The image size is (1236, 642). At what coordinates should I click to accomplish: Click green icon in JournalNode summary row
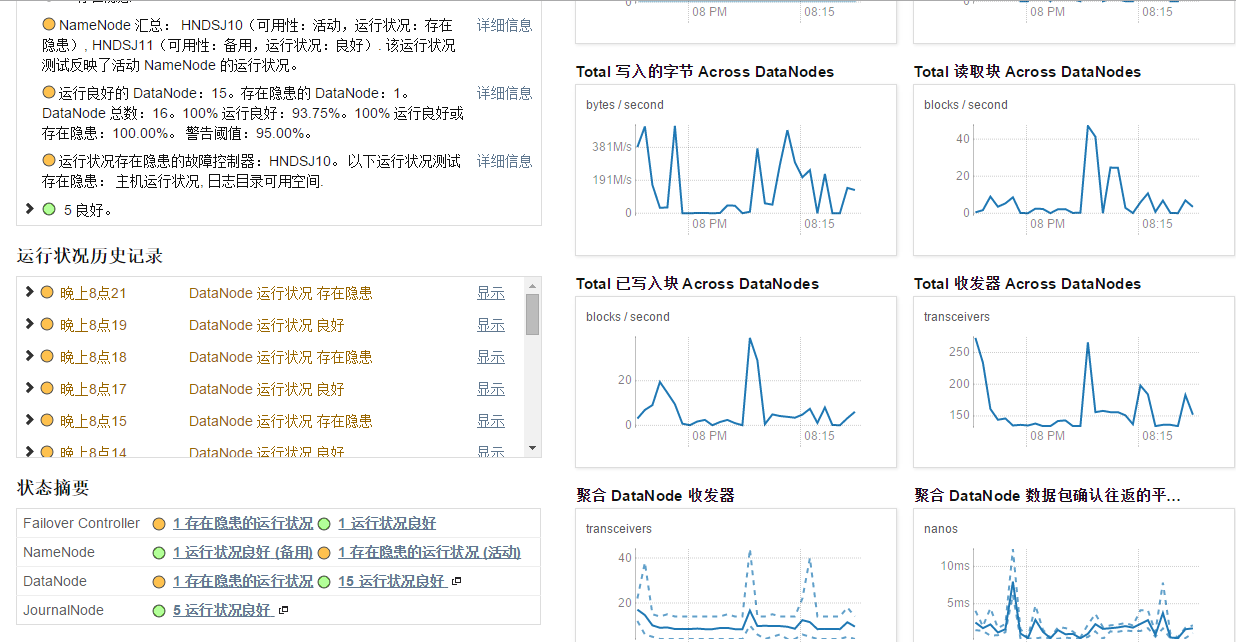pyautogui.click(x=159, y=611)
